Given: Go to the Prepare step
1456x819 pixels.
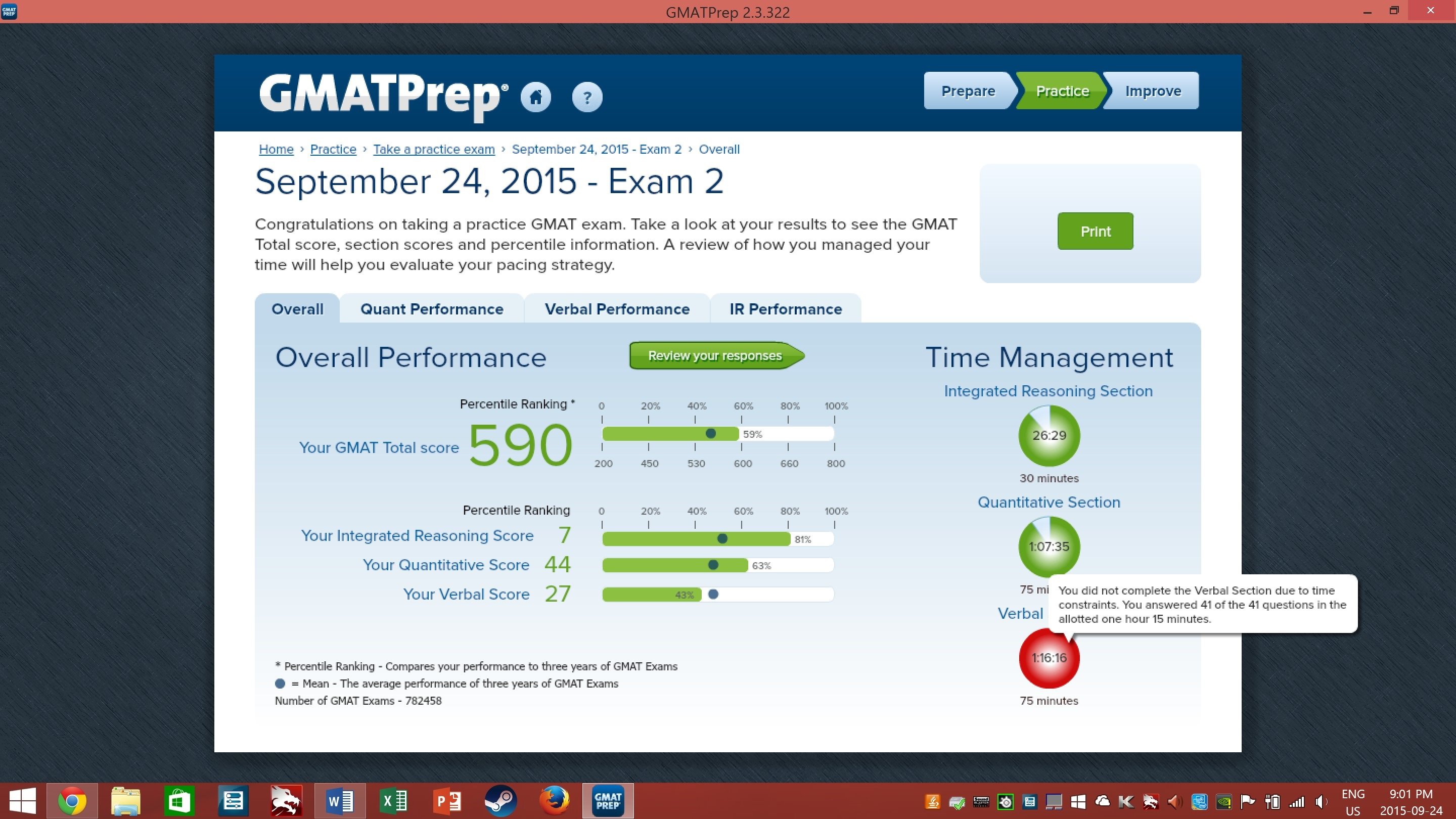Looking at the screenshot, I should tap(968, 91).
